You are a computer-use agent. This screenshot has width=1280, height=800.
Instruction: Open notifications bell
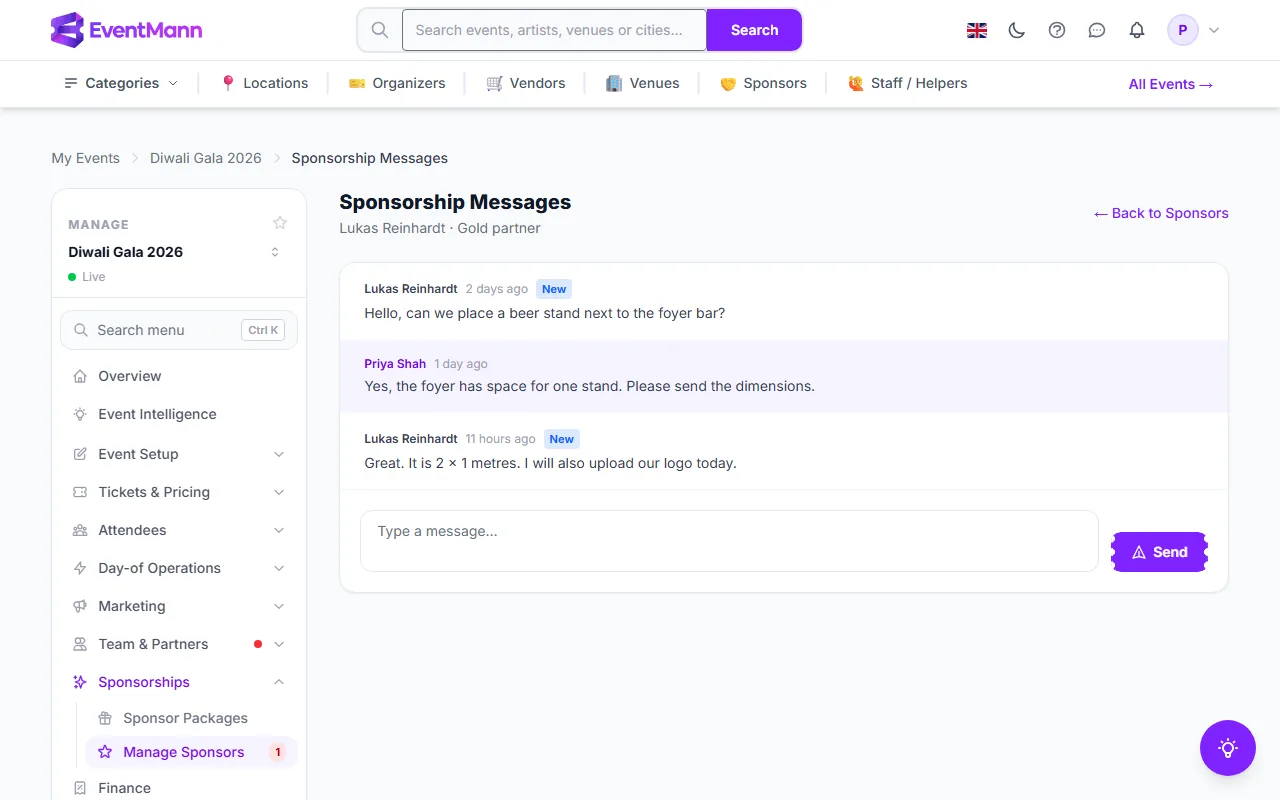1137,30
